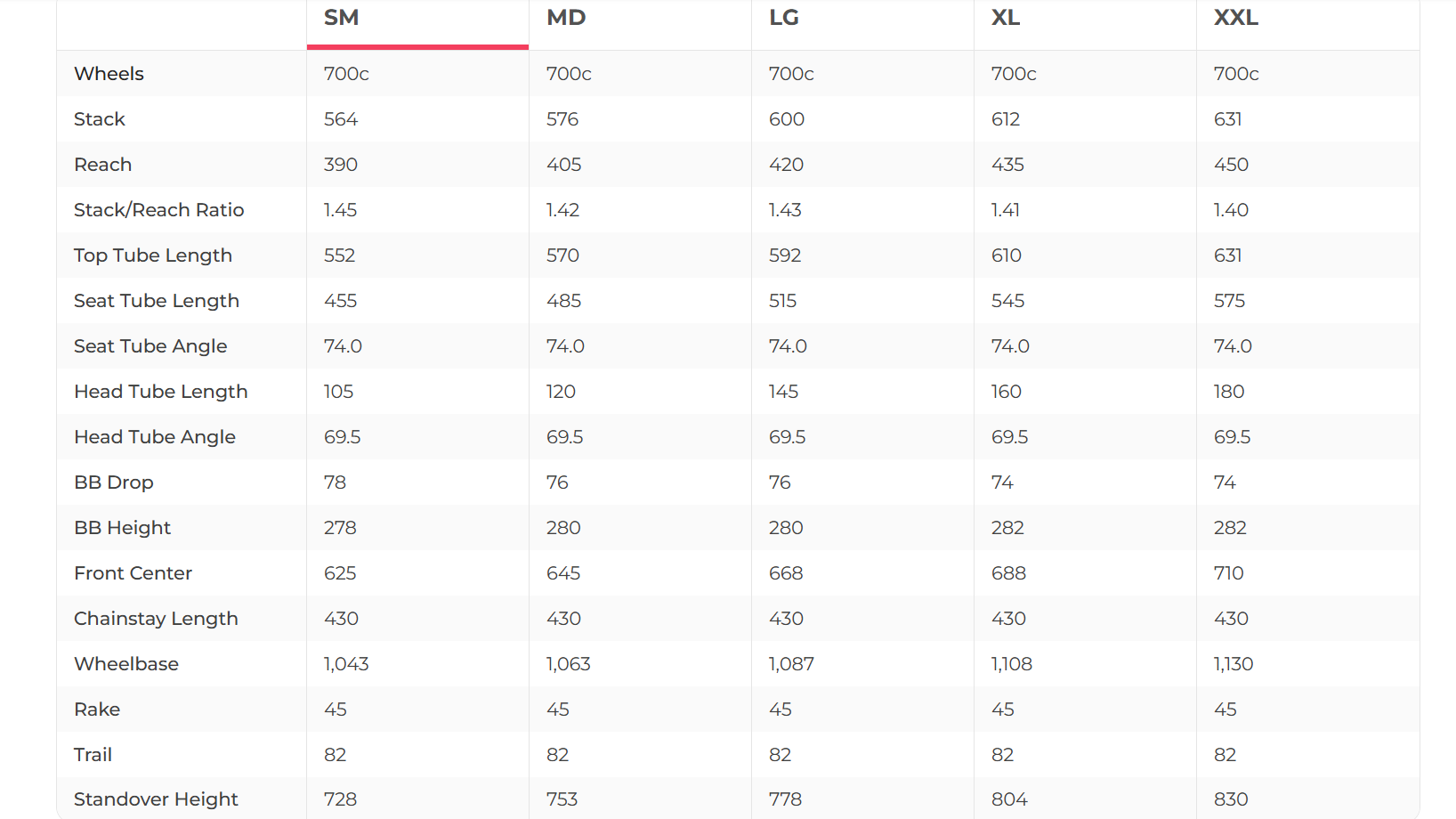Select the Chainstay Length row label
Image resolution: width=1456 pixels, height=819 pixels.
point(156,619)
